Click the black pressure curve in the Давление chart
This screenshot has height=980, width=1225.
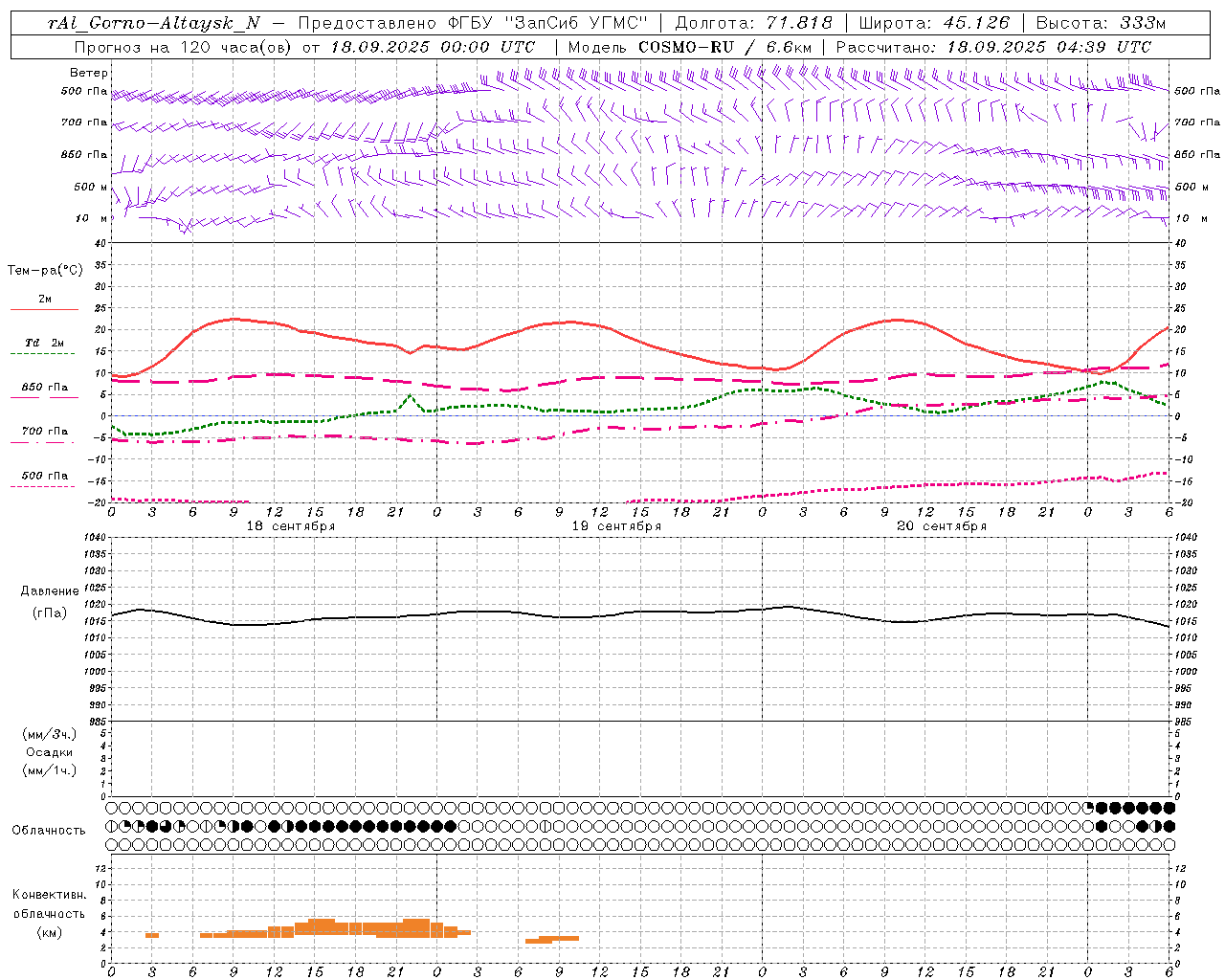(x=639, y=614)
